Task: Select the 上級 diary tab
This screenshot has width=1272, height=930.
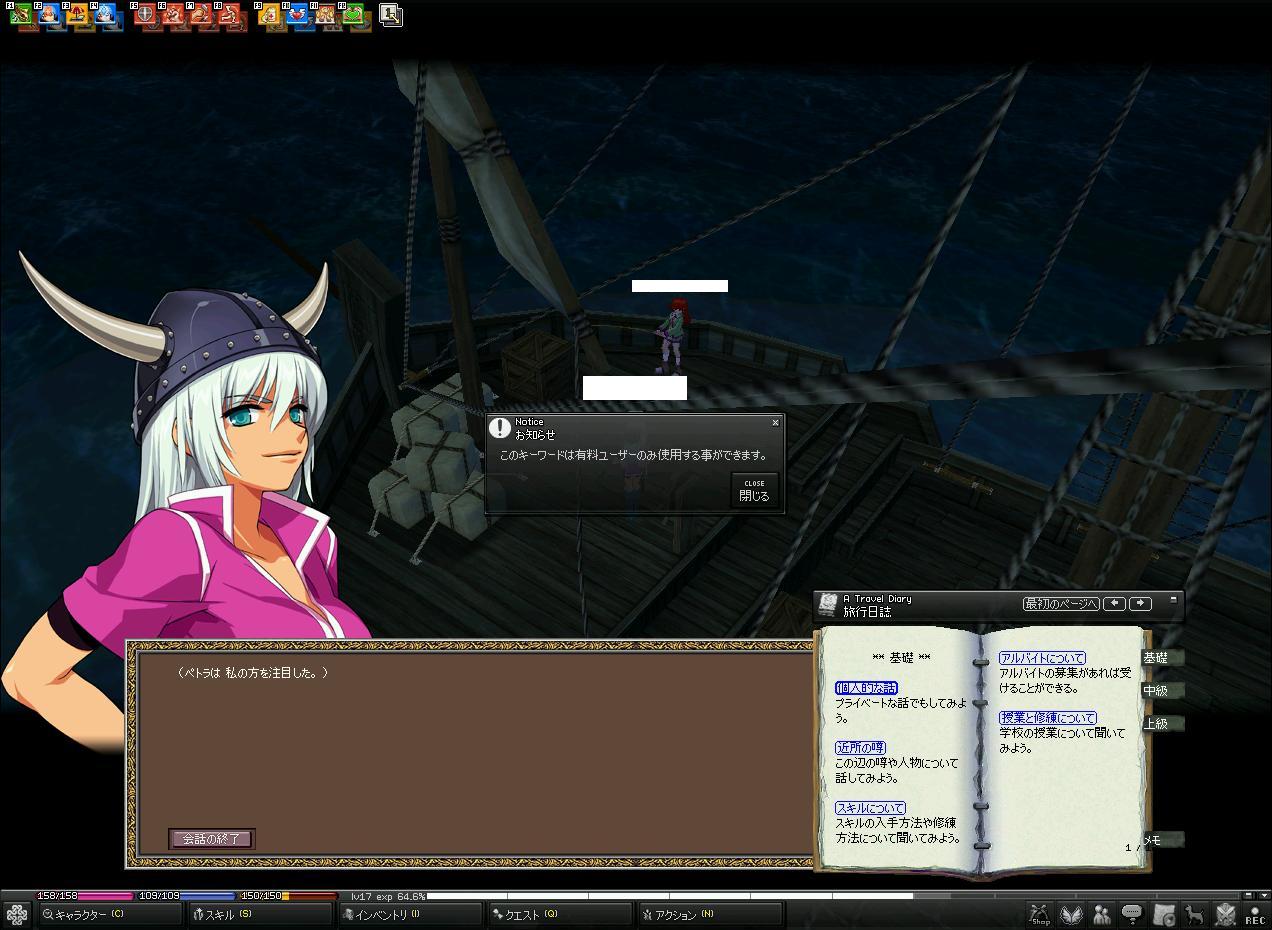Action: (x=1161, y=724)
